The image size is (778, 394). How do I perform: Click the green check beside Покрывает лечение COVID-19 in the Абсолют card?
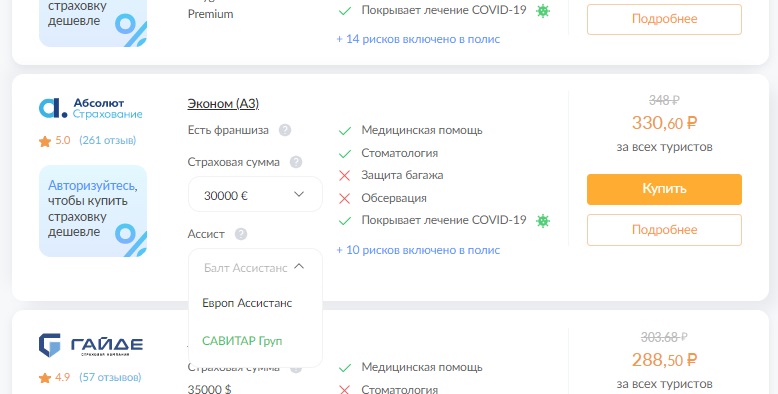click(x=345, y=221)
